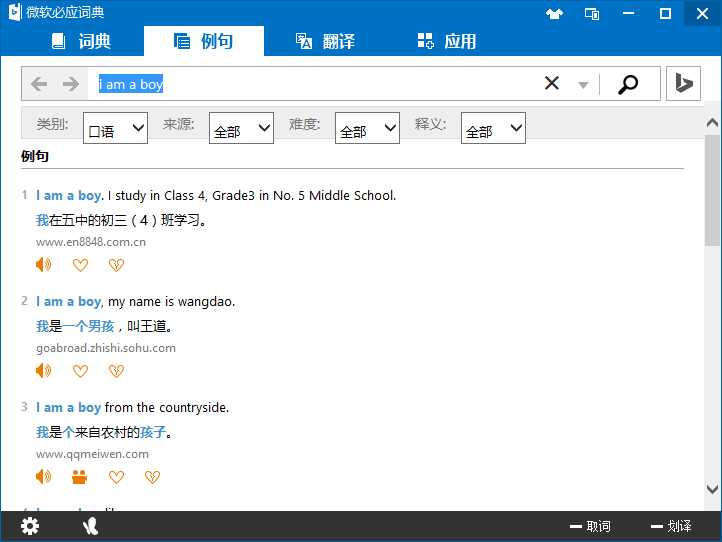Screen dimensions: 722x542
Task: Open the 词典 dictionary tab
Action: 81,41
